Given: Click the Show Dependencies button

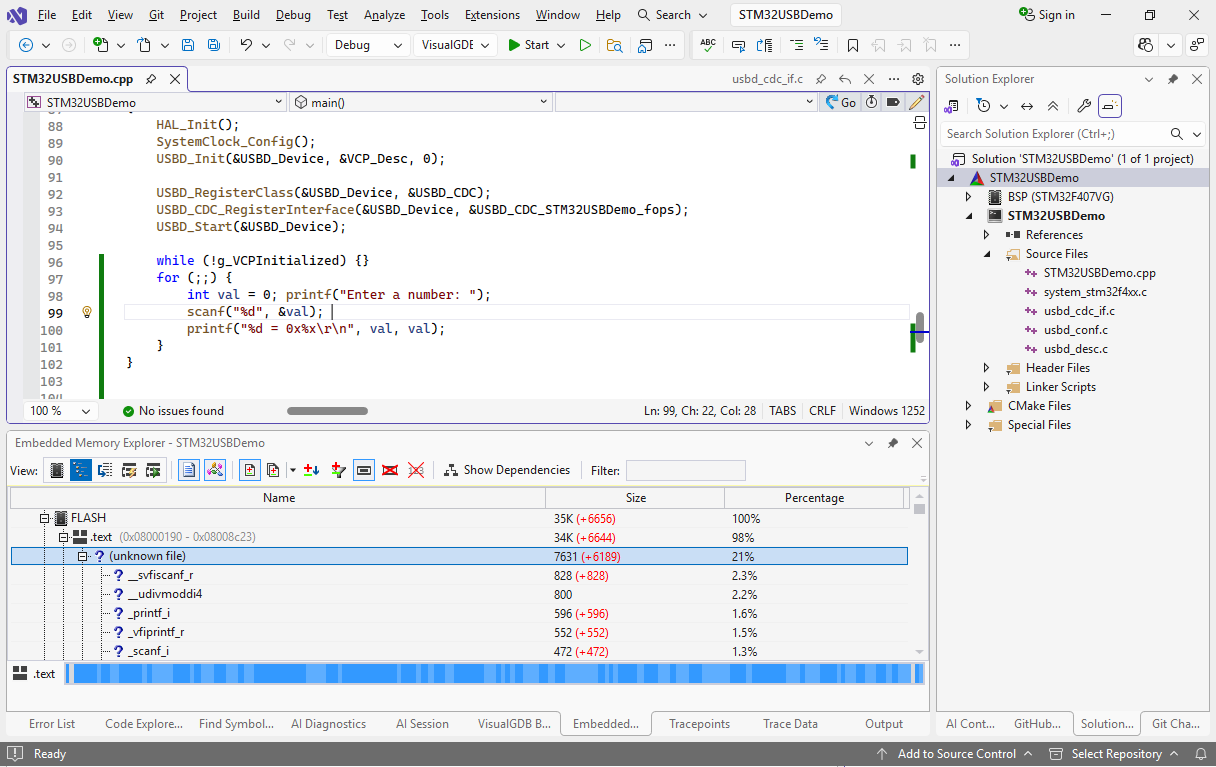Looking at the screenshot, I should [x=507, y=470].
